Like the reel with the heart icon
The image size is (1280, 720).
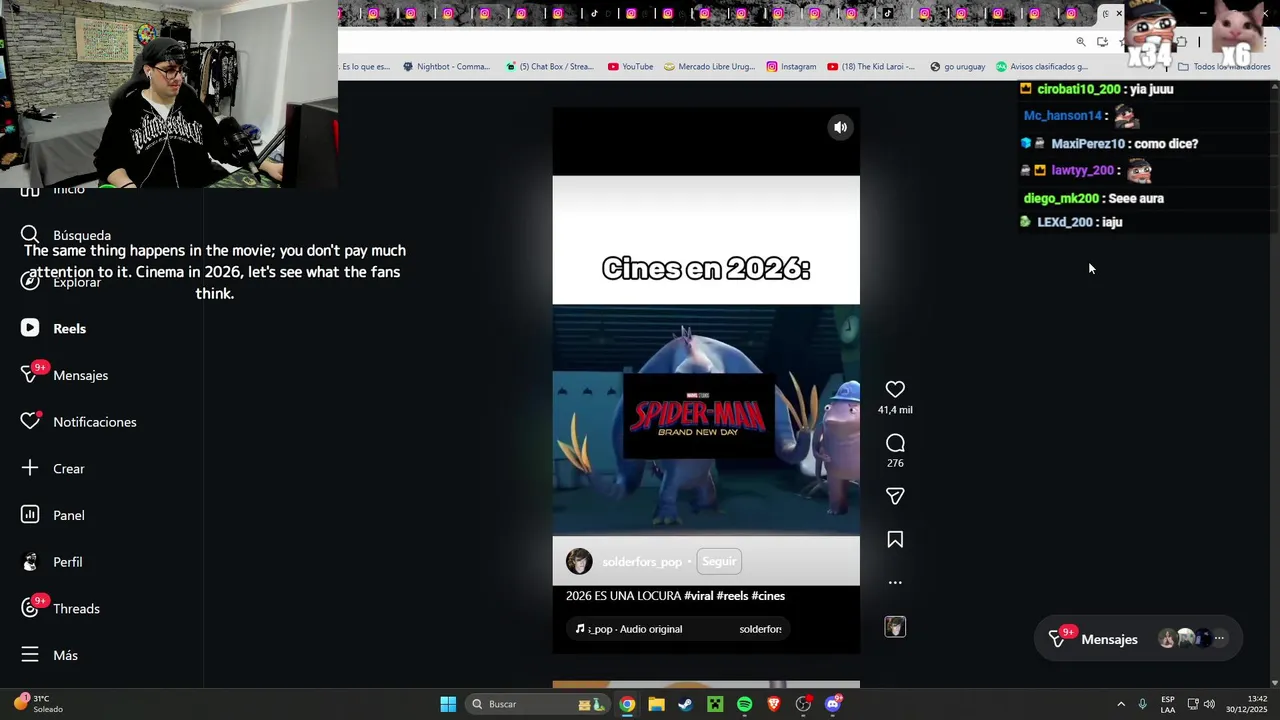coord(895,389)
